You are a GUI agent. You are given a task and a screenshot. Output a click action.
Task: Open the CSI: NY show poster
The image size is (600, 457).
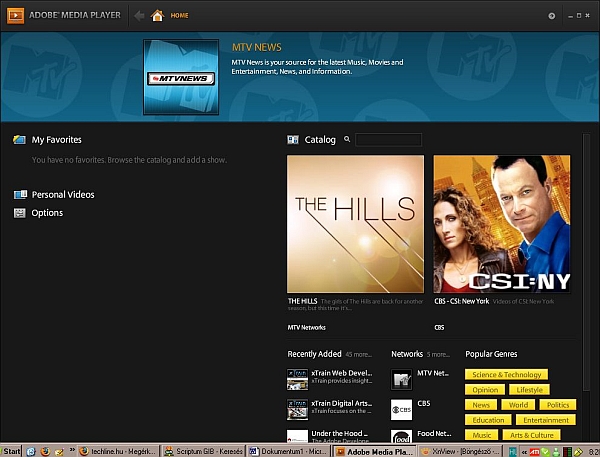coord(502,224)
